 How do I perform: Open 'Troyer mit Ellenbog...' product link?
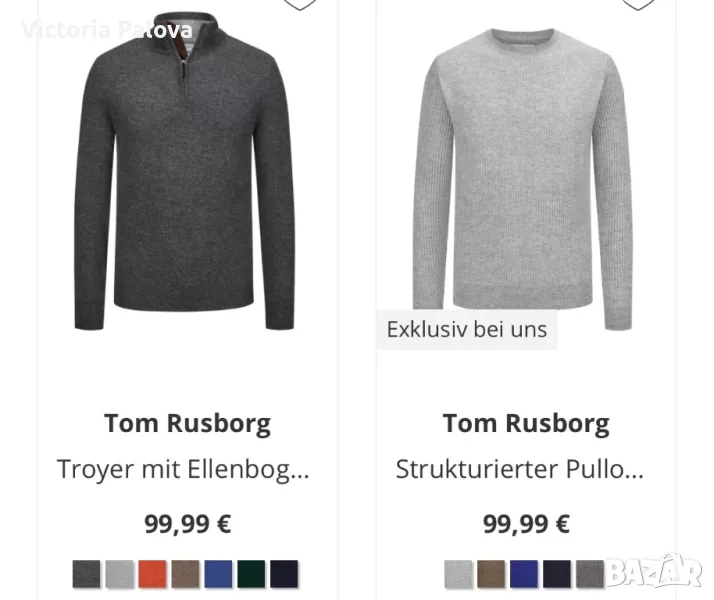tap(183, 469)
